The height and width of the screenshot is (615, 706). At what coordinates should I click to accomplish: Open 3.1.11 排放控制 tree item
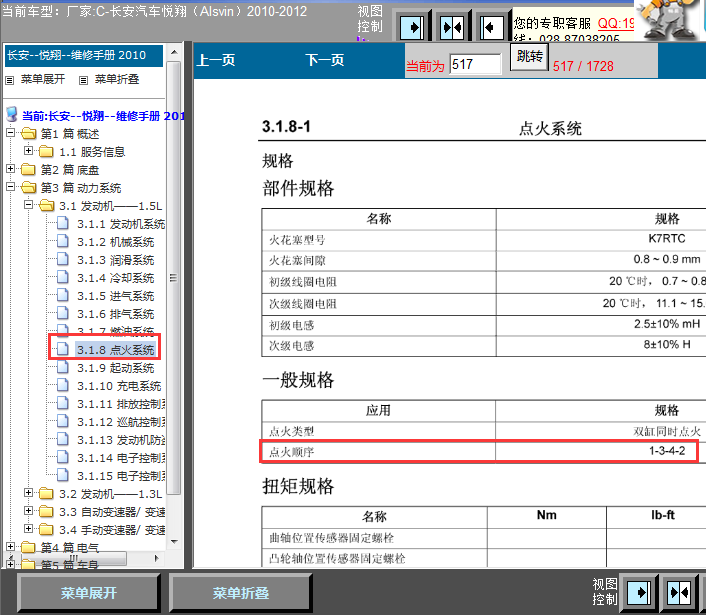pyautogui.click(x=121, y=404)
